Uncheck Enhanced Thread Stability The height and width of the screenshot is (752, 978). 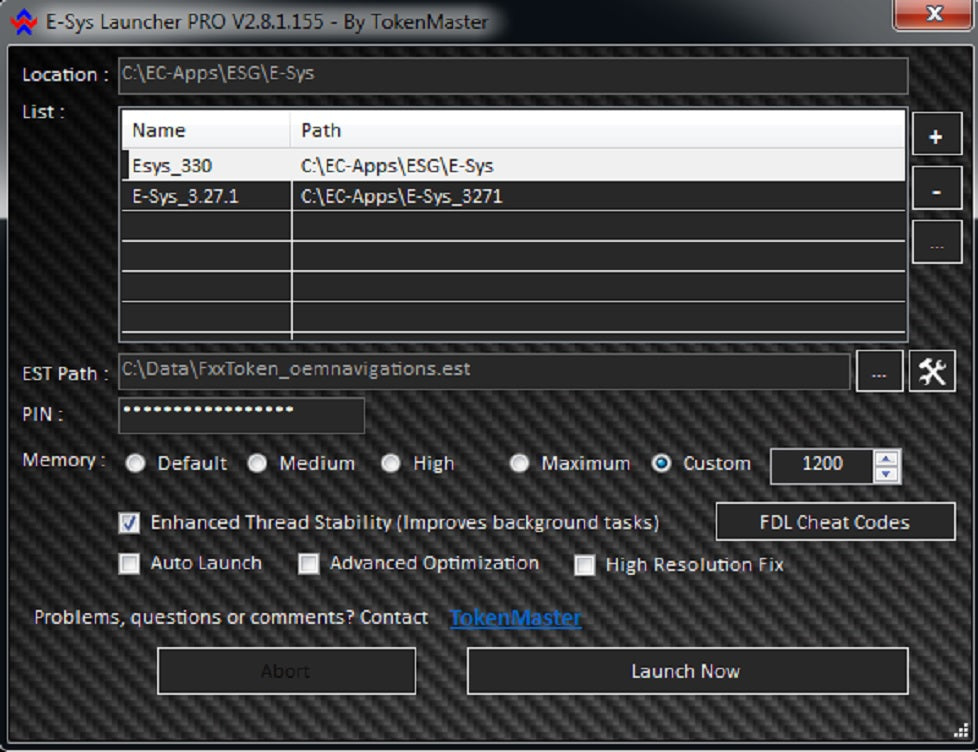coord(129,522)
